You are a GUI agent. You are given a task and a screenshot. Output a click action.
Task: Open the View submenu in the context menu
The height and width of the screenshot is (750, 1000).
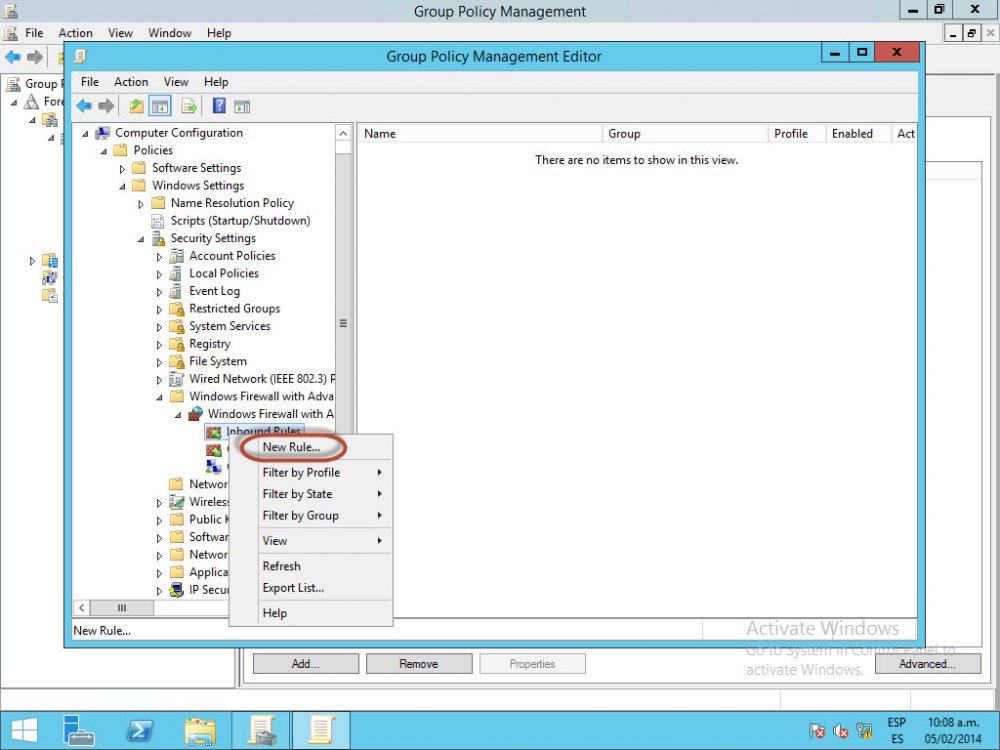pos(311,541)
